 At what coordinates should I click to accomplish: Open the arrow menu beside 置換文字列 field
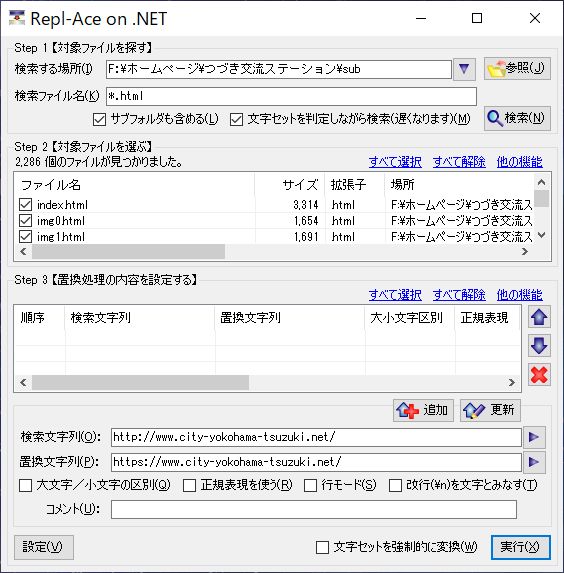pos(534,462)
